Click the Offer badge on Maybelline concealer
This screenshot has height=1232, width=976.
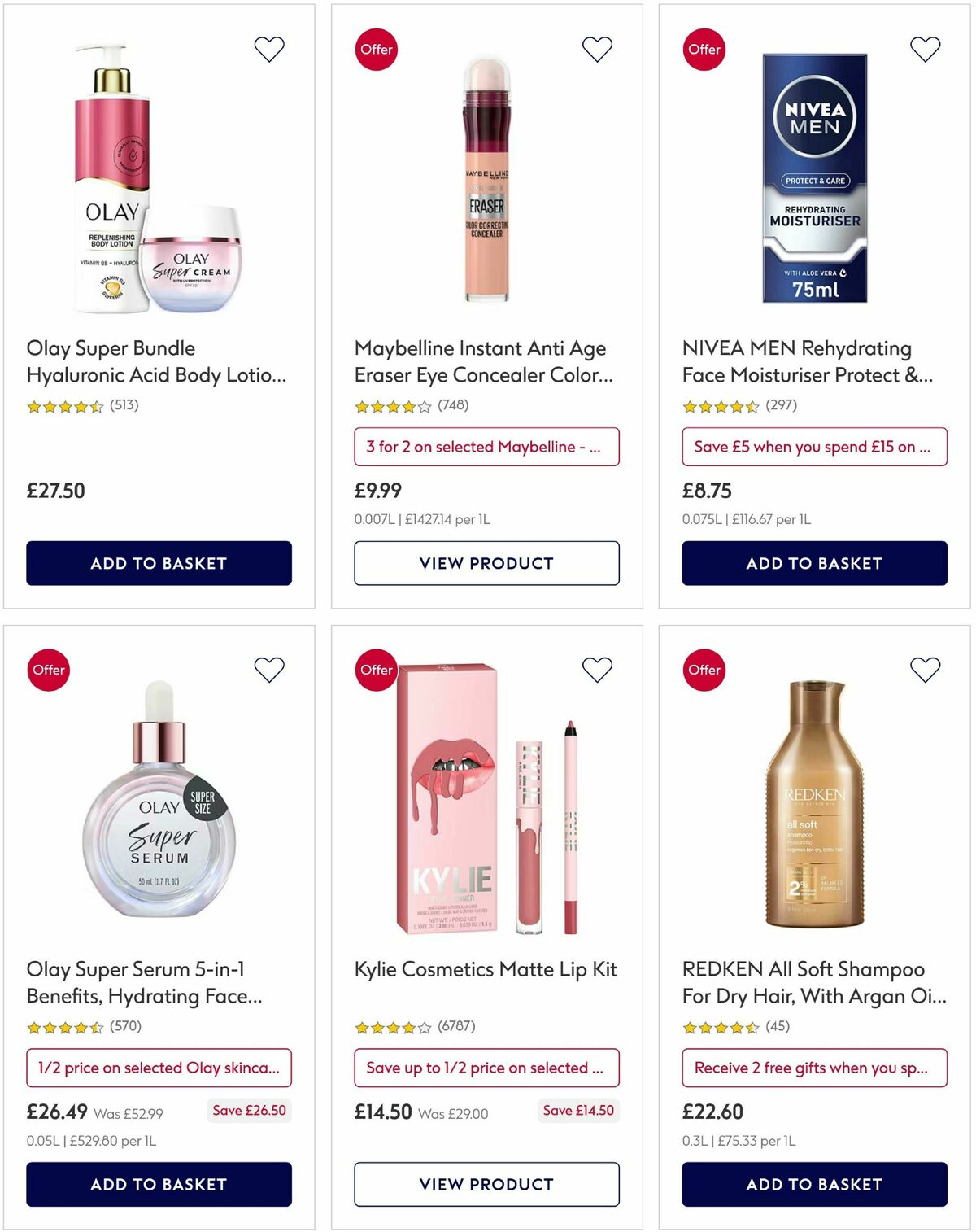coord(375,49)
